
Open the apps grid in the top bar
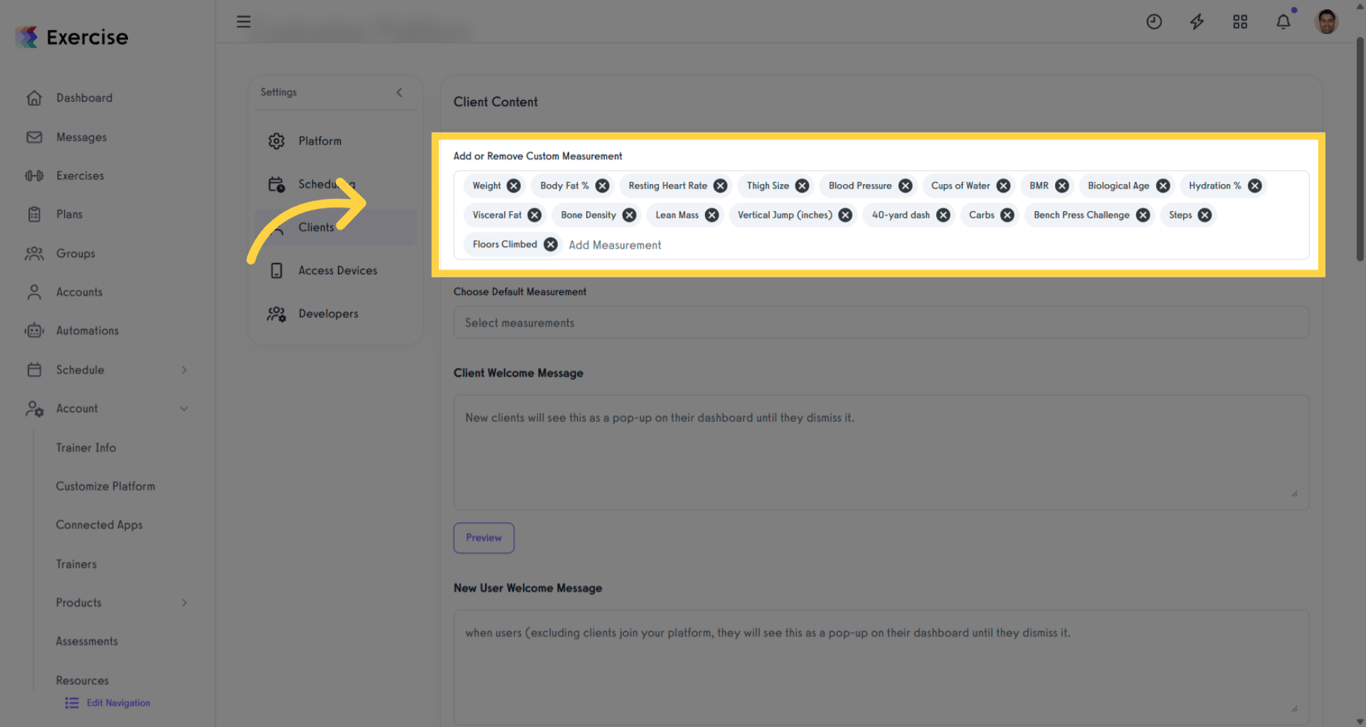(1240, 21)
